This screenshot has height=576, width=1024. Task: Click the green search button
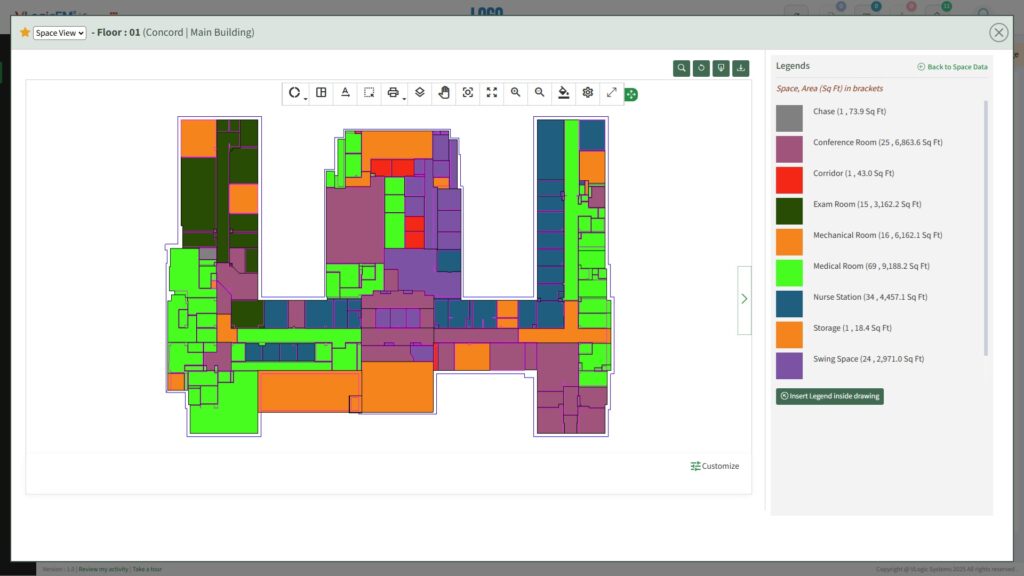coord(681,68)
